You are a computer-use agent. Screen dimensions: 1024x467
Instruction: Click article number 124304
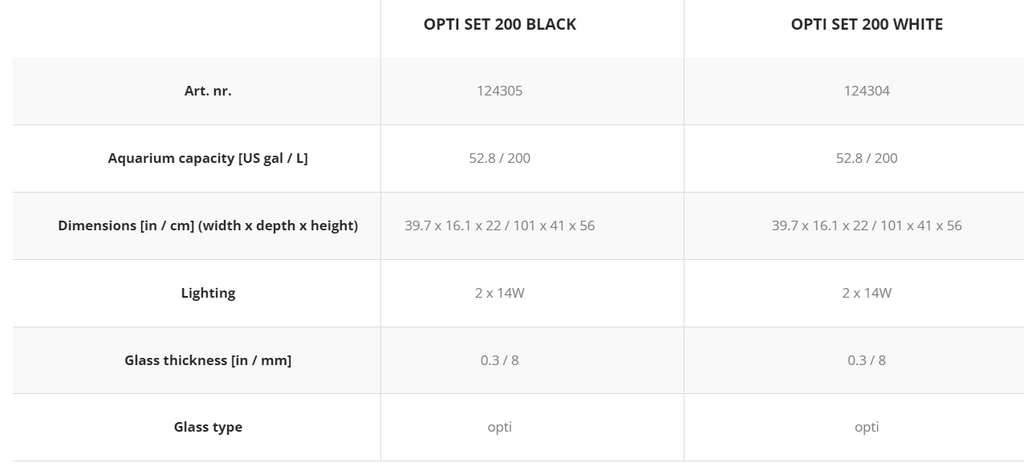[x=866, y=91]
